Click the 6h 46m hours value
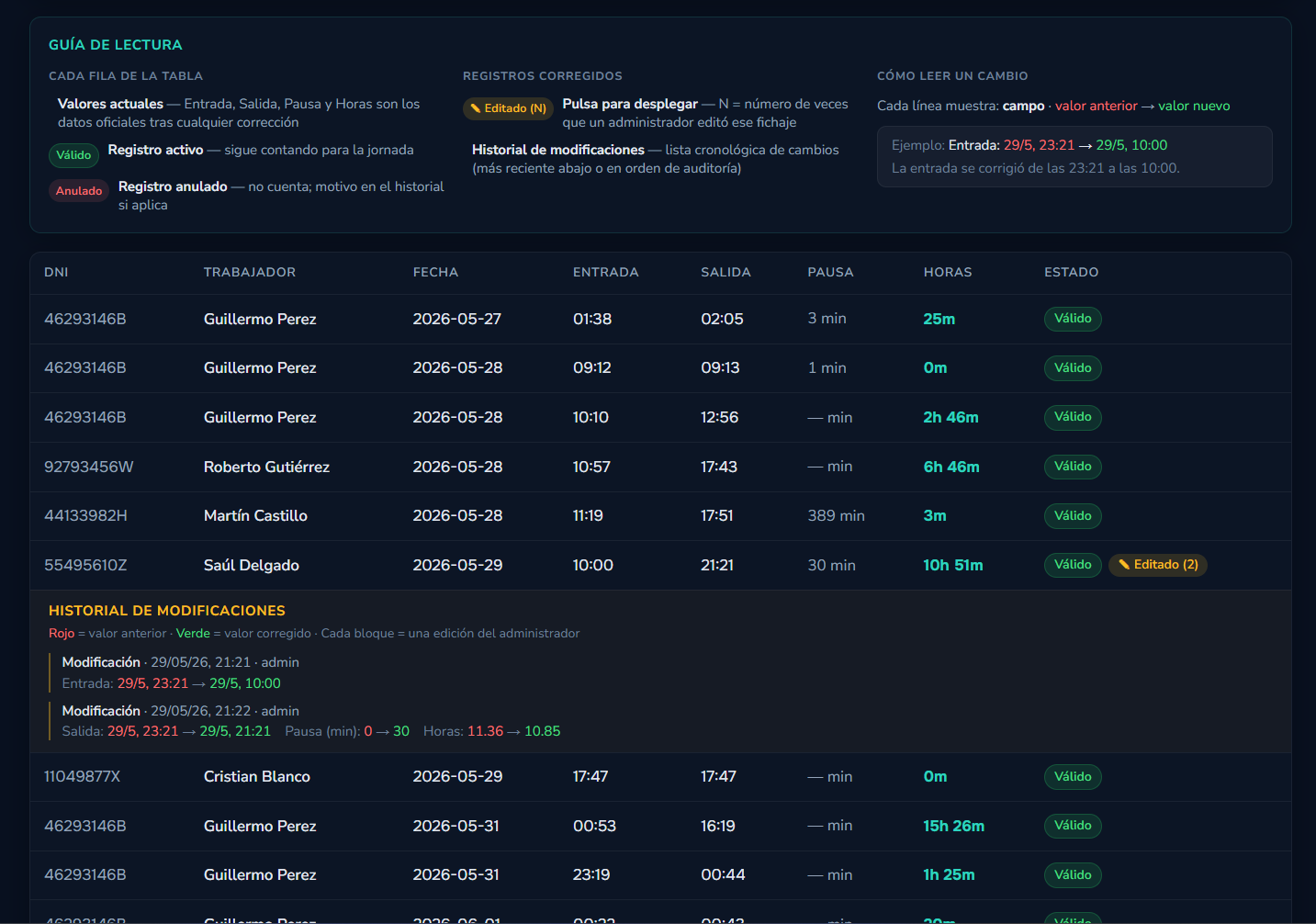 pyautogui.click(x=951, y=467)
